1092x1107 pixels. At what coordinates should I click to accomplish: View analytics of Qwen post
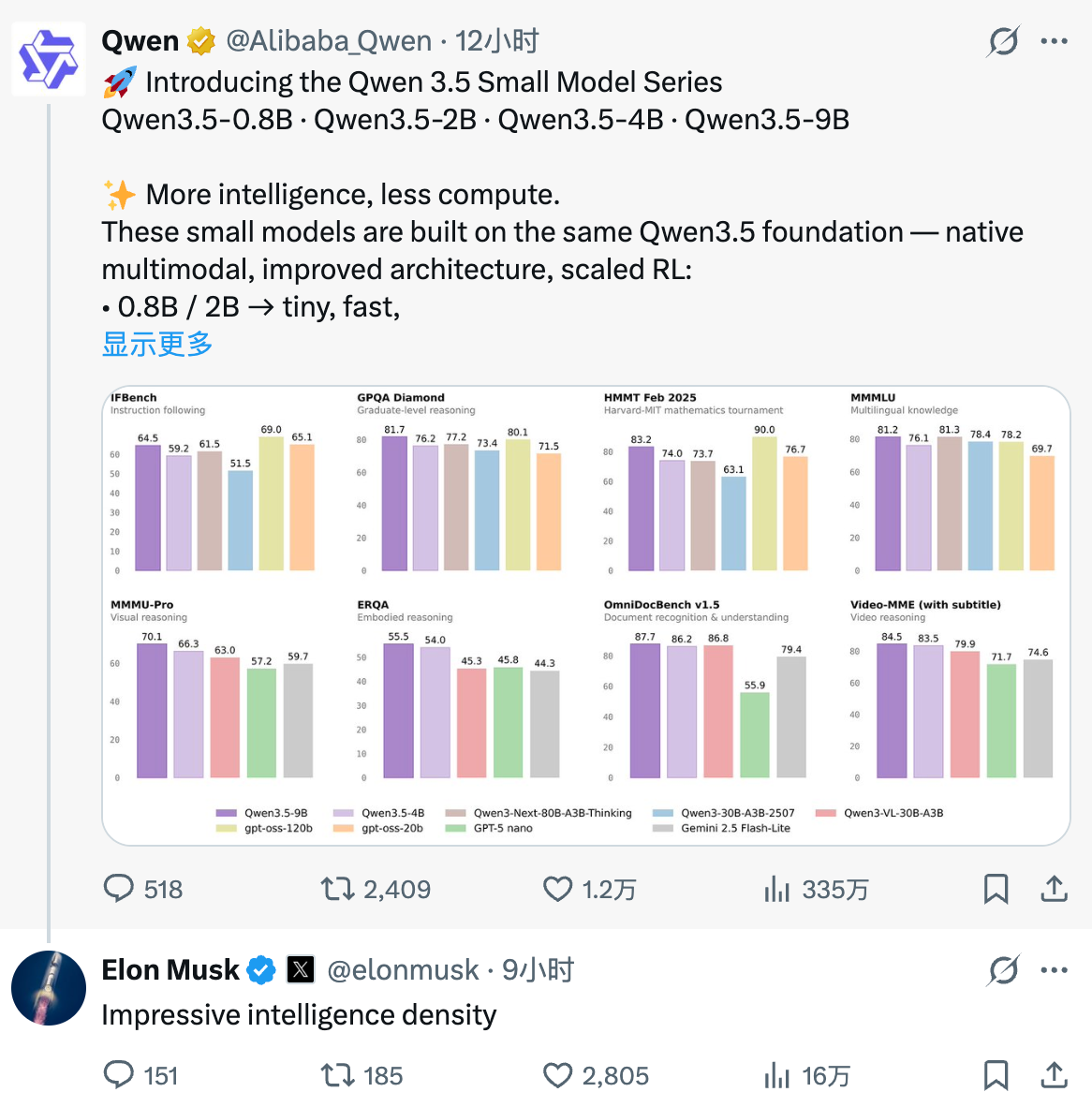tap(777, 889)
